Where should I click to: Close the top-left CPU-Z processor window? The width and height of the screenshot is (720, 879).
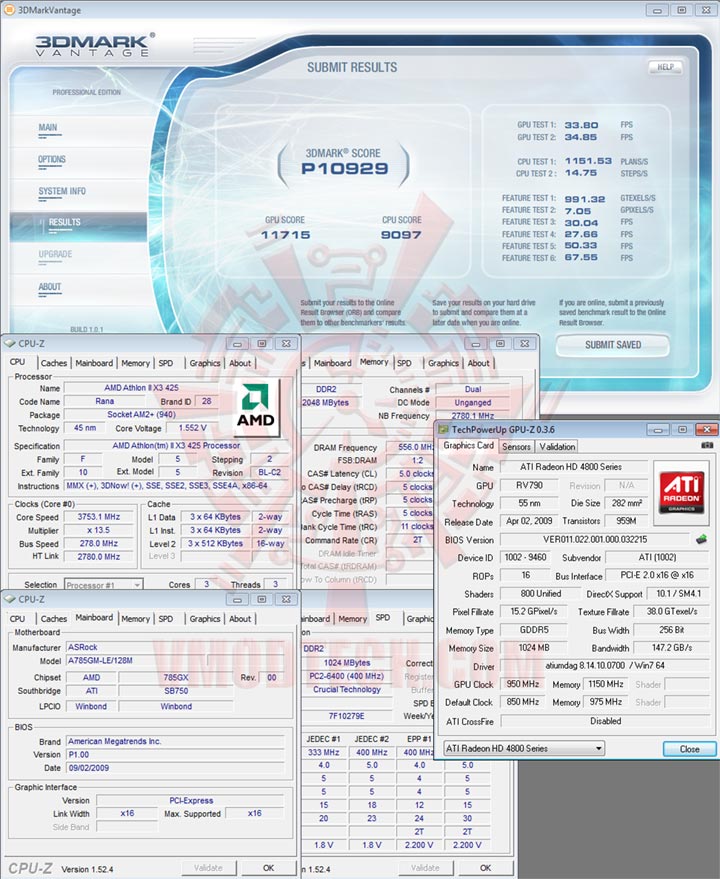coord(286,344)
